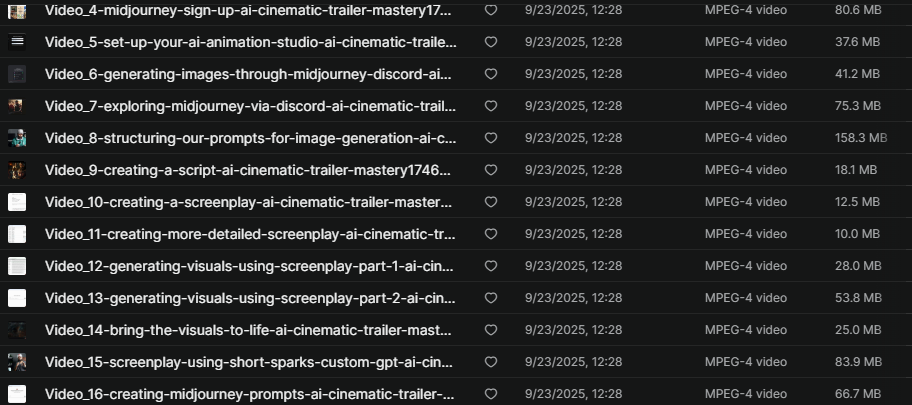Select thumbnail of Video_14 bring the visuals
This screenshot has height=405, width=912.
tap(17, 330)
